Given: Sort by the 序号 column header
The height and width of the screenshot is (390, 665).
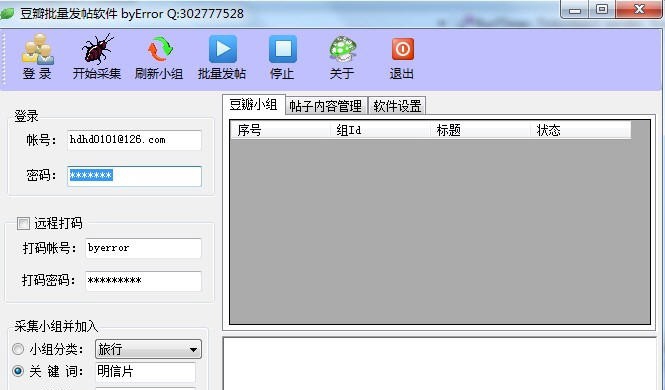Looking at the screenshot, I should point(281,130).
